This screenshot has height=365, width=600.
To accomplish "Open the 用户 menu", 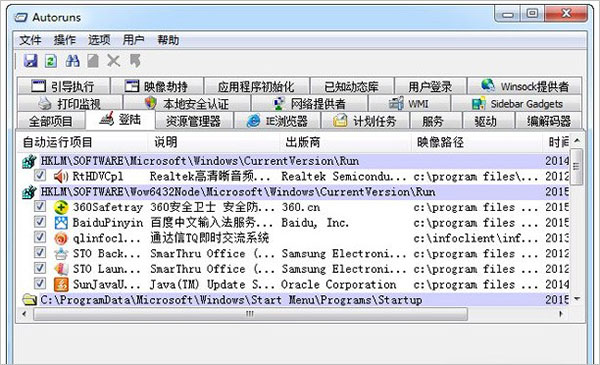I will click(133, 40).
